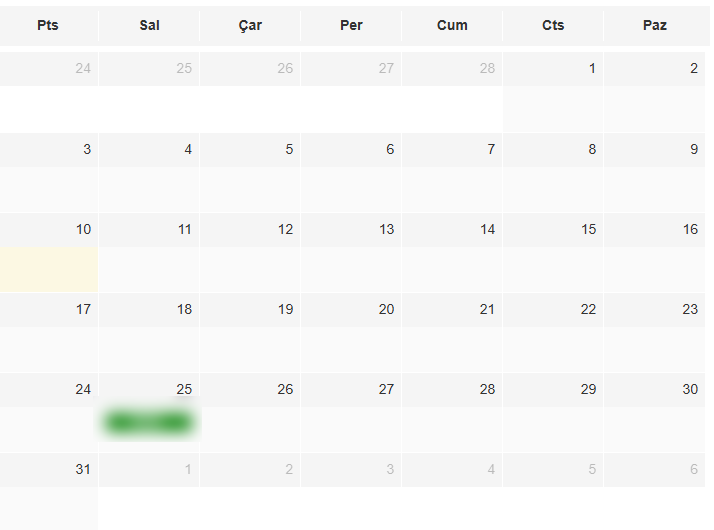This screenshot has height=530, width=714.
Task: Select day 15 in the calendar
Action: coord(588,229)
